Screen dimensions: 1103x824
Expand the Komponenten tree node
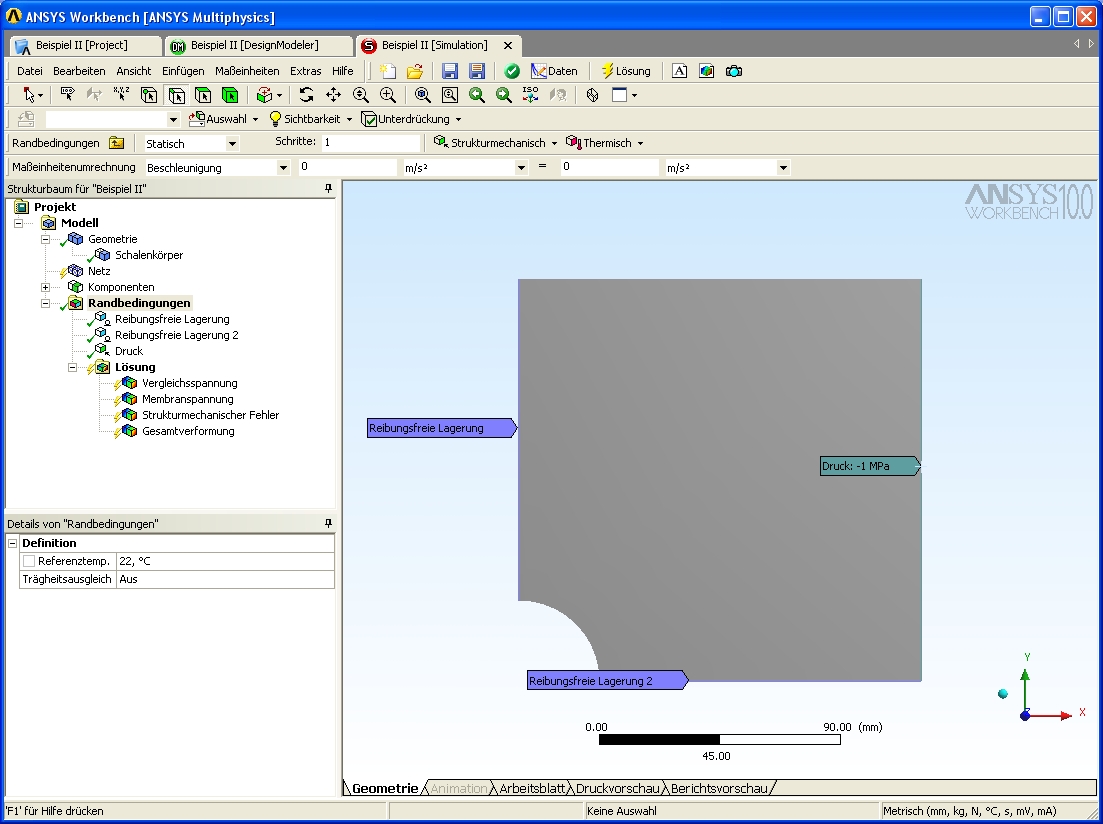(x=45, y=287)
